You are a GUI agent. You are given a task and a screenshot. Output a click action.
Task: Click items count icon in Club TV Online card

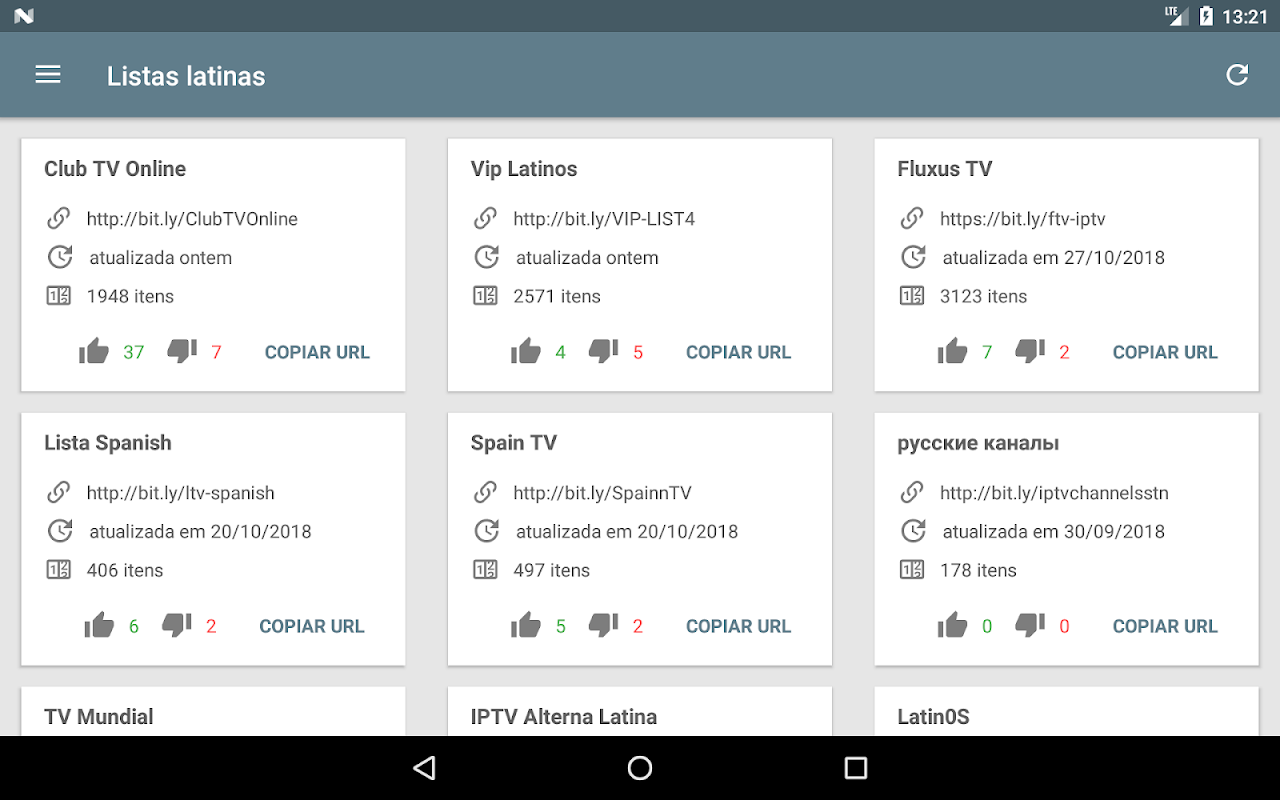coord(59,296)
